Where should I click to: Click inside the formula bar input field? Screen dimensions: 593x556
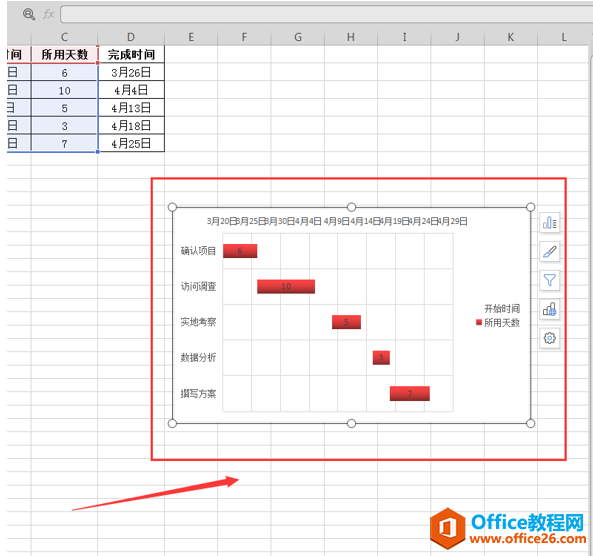point(326,14)
